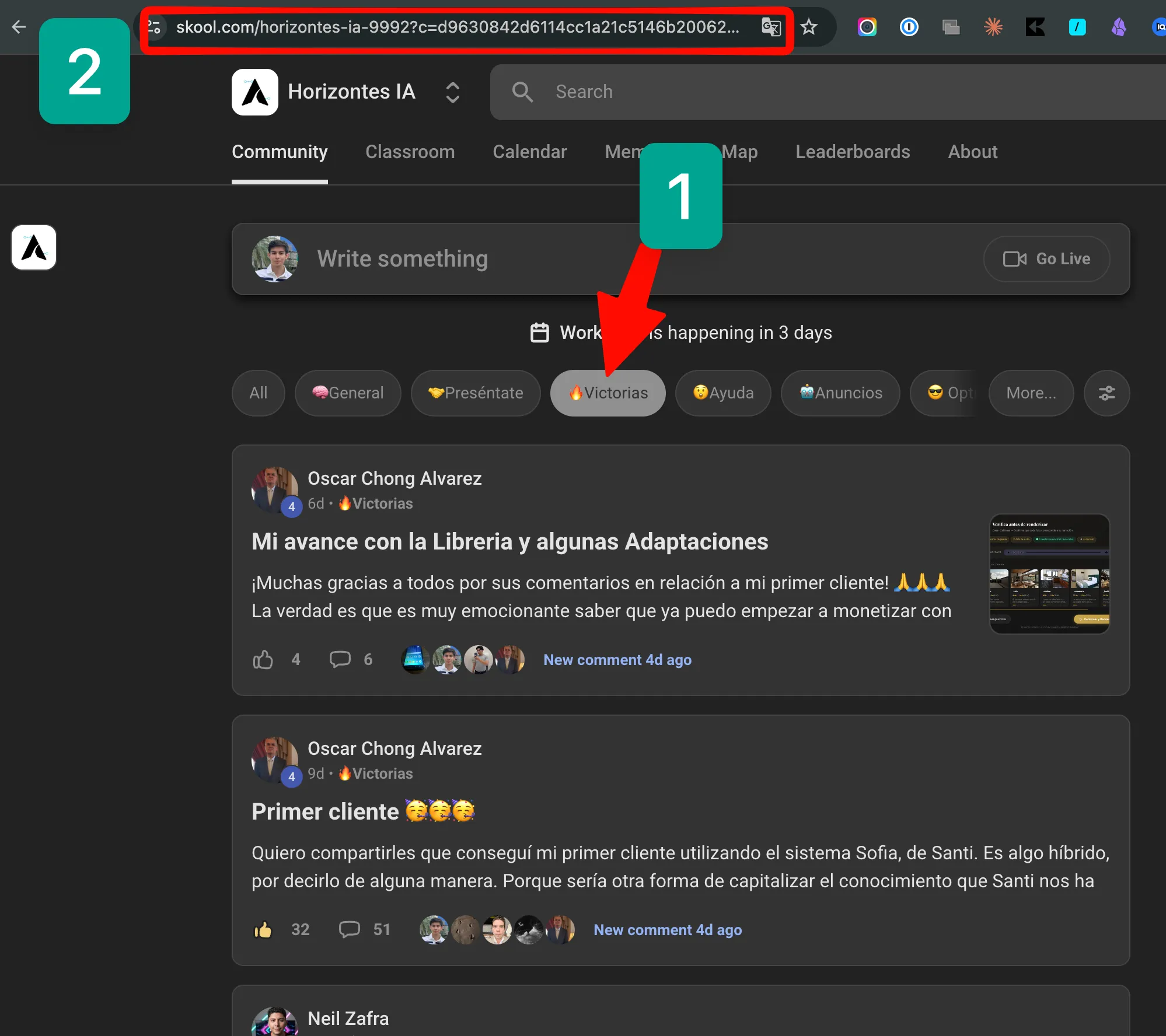Screen dimensions: 1166x1036
Task: Click the browser back arrow
Action: (19, 27)
